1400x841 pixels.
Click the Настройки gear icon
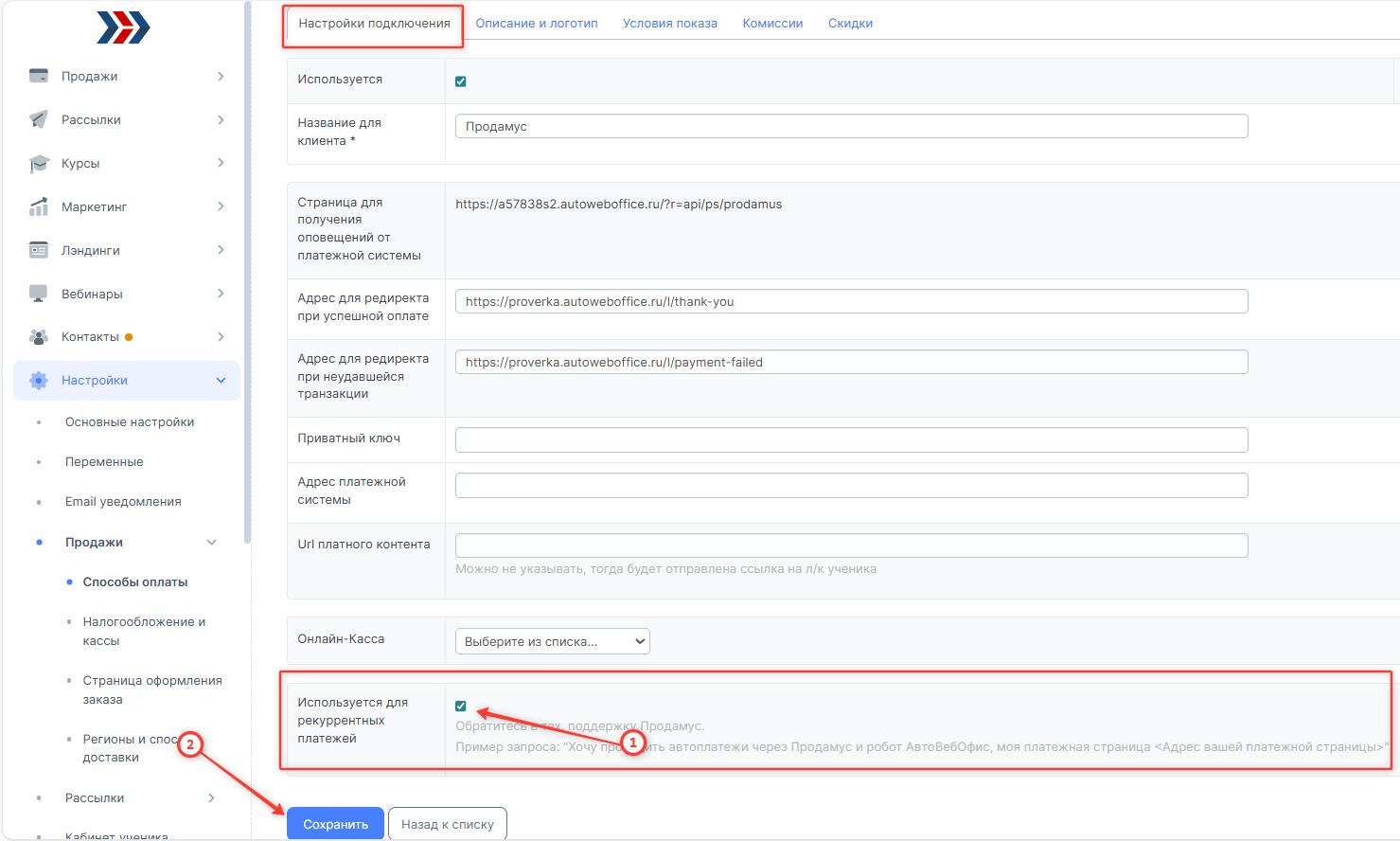click(39, 381)
